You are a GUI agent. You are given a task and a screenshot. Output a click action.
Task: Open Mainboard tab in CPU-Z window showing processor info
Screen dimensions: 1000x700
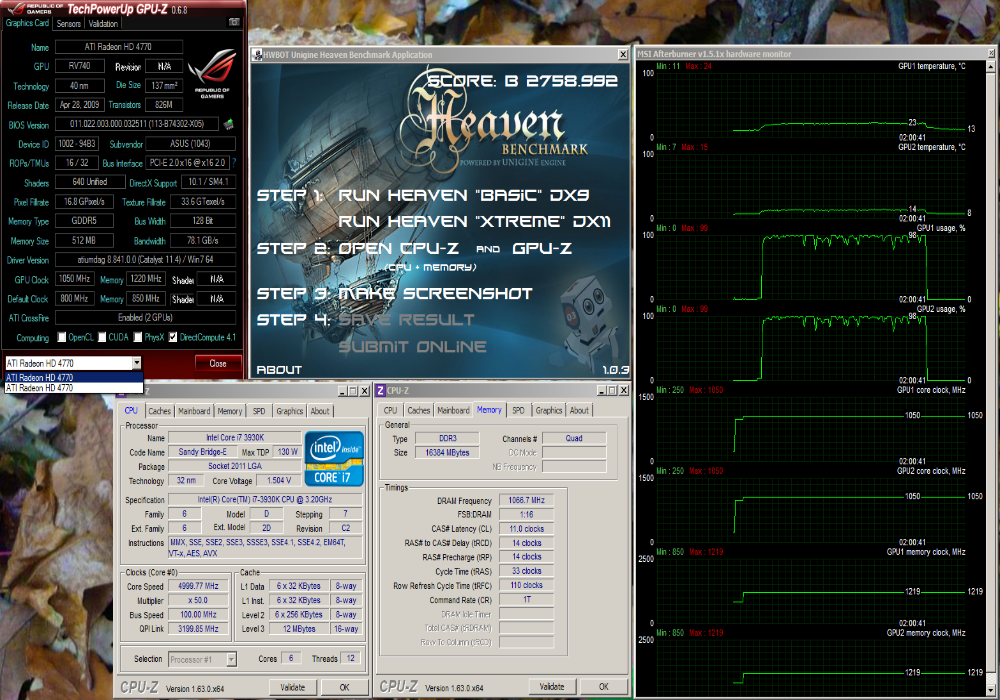coord(194,411)
